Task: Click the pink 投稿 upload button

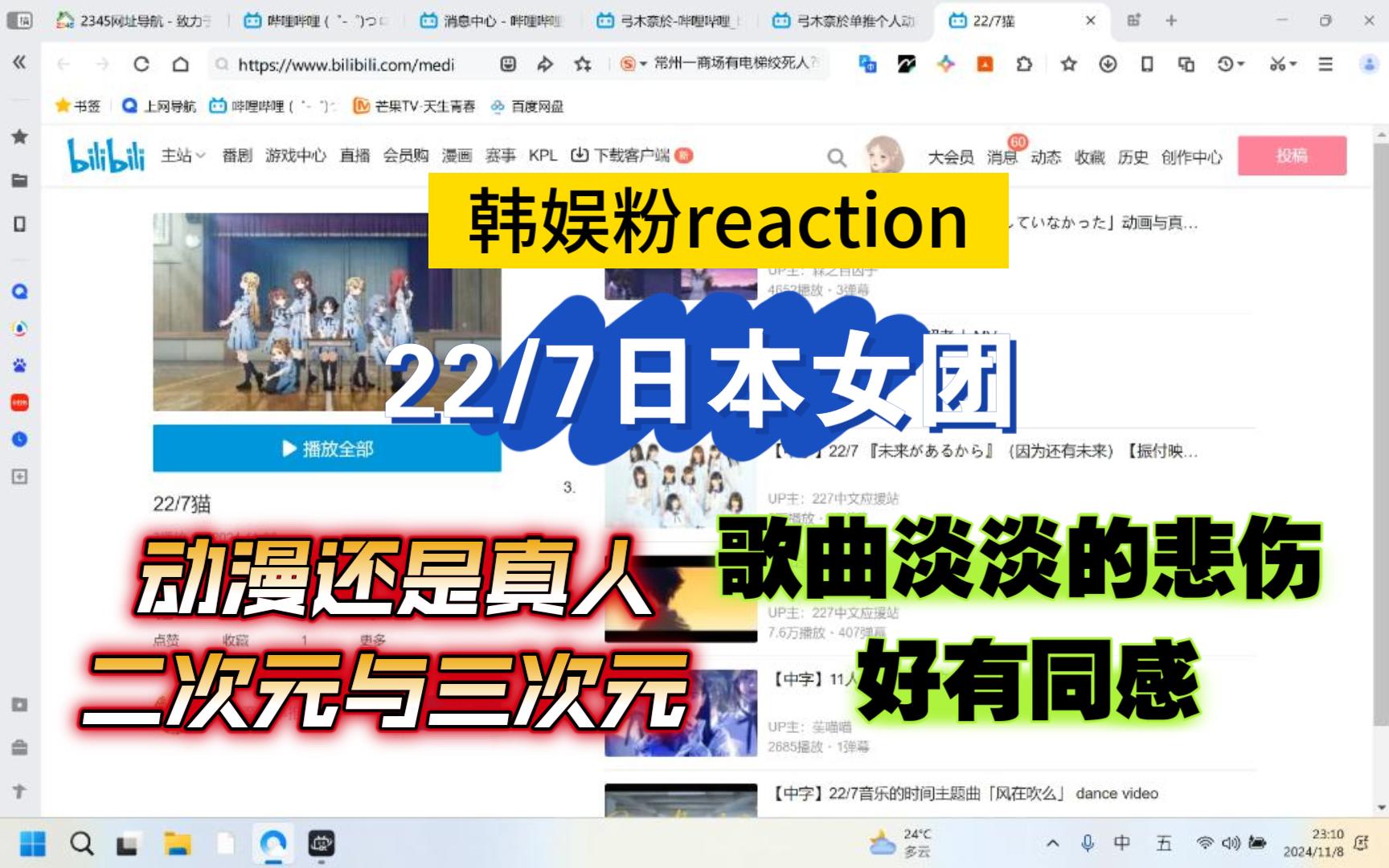Action: (1293, 155)
